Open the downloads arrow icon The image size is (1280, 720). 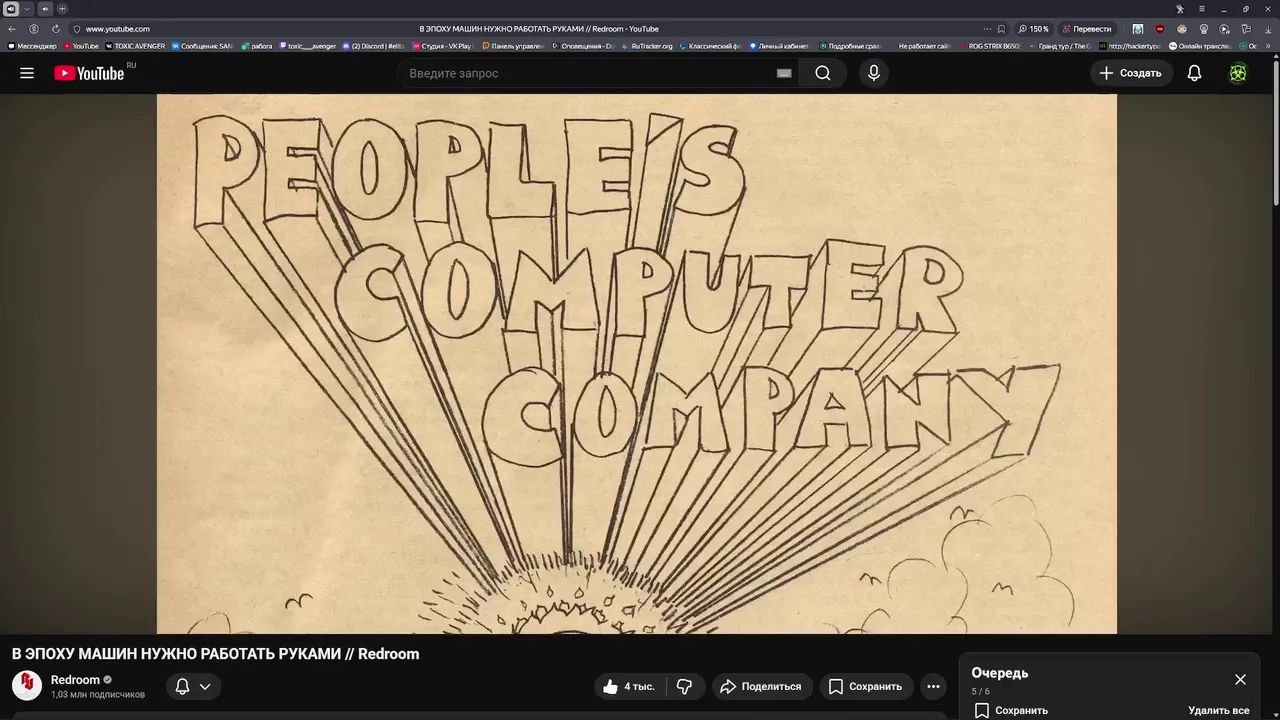coord(1268,29)
